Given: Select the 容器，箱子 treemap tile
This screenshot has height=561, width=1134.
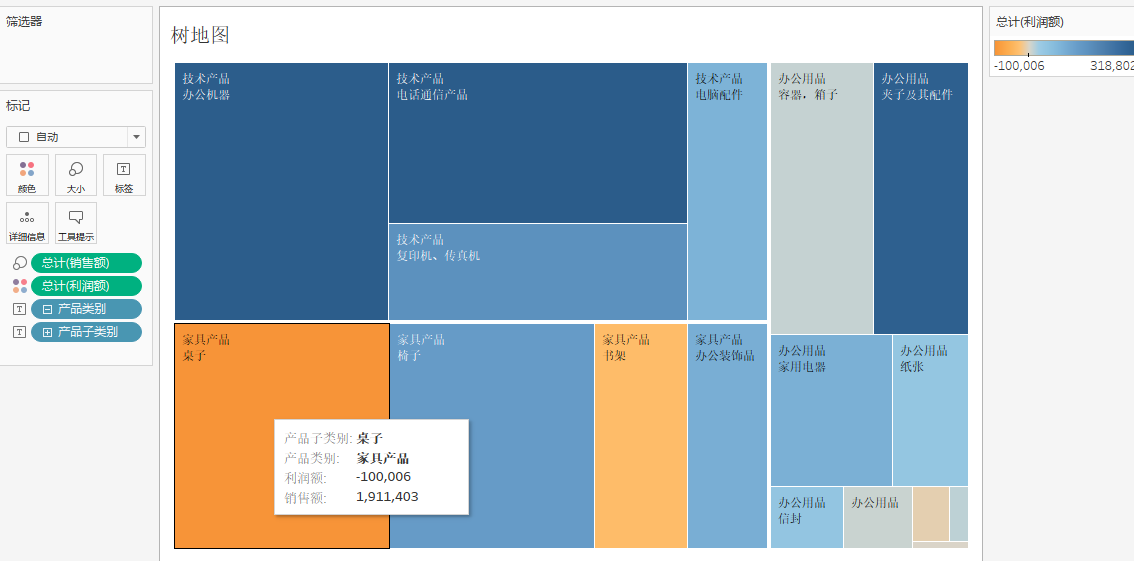Looking at the screenshot, I should 822,199.
